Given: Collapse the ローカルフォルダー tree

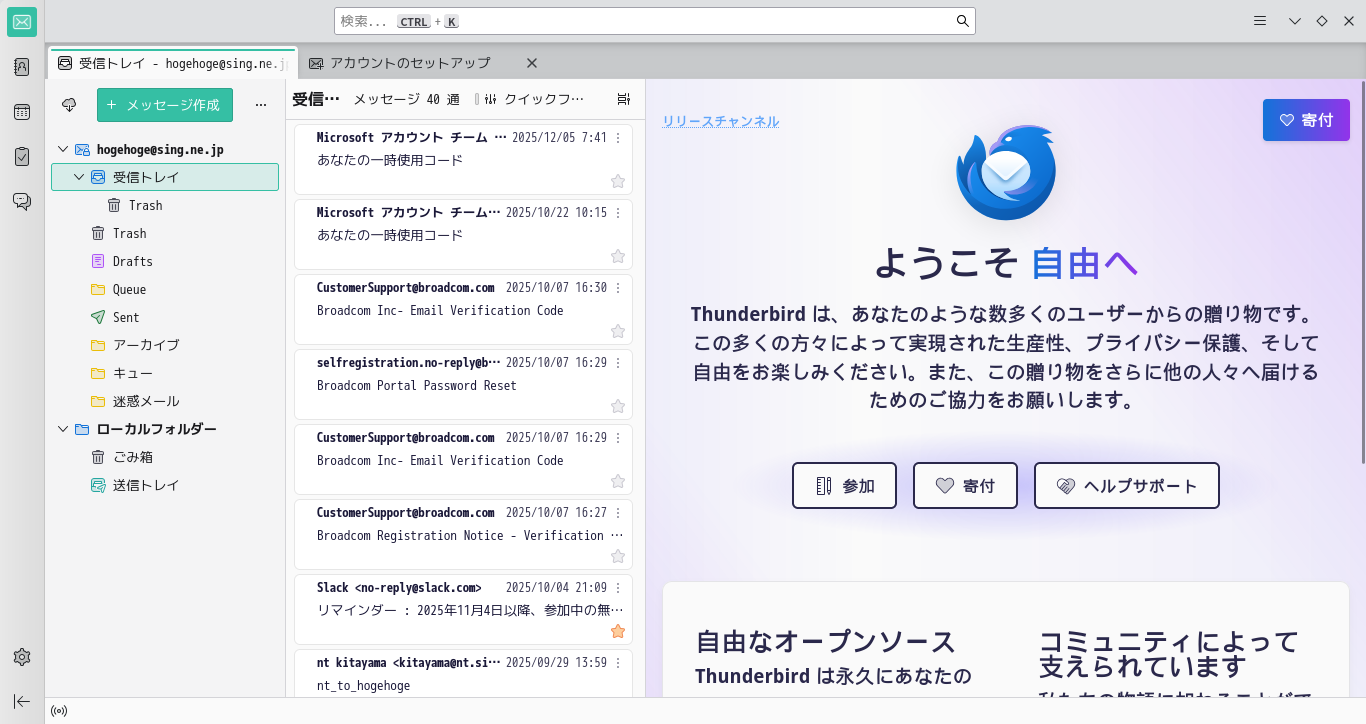Looking at the screenshot, I should point(63,429).
